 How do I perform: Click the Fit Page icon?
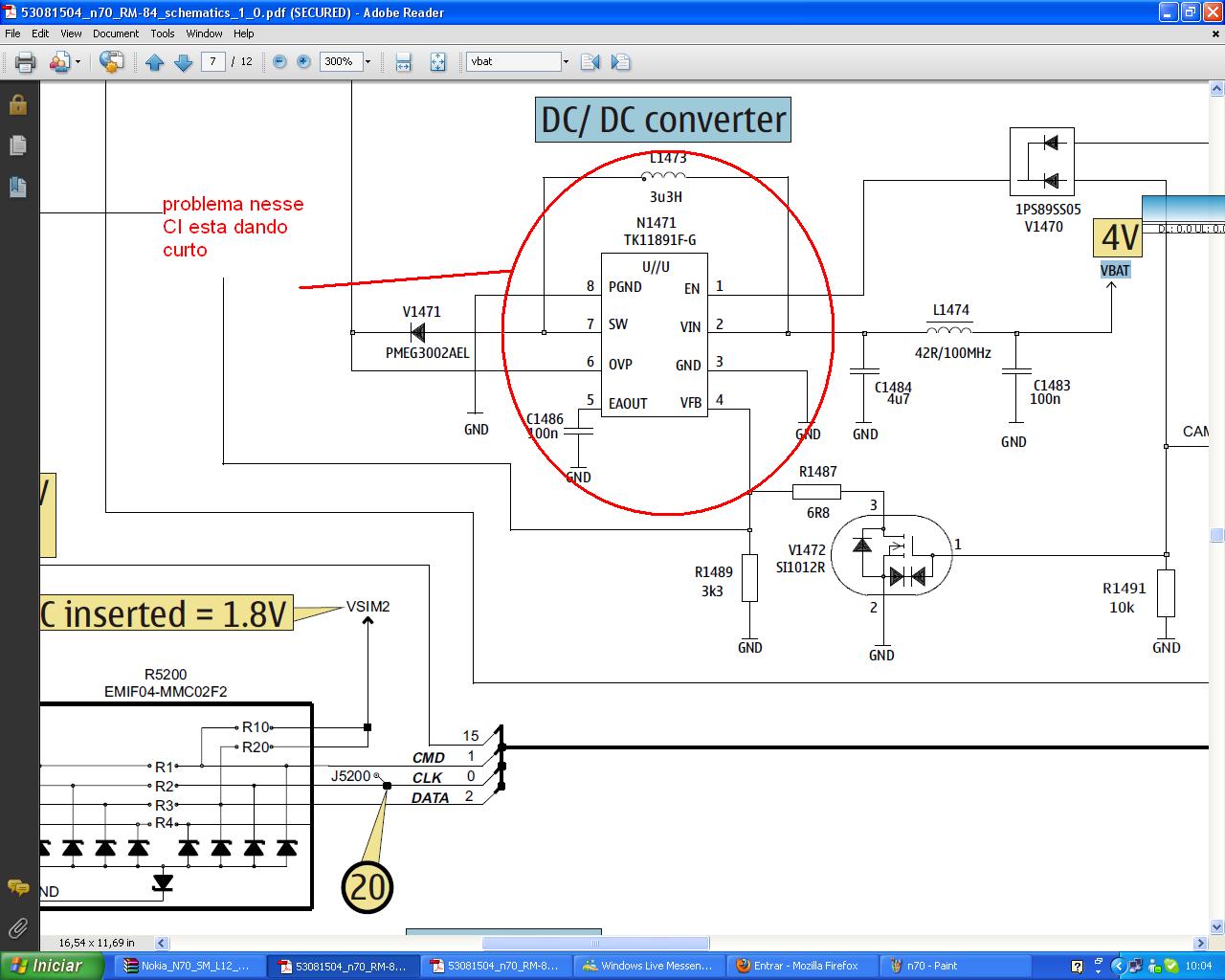pos(438,62)
